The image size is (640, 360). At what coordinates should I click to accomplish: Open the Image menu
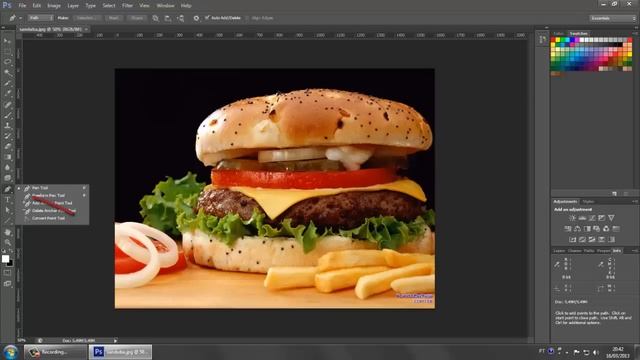click(x=54, y=6)
